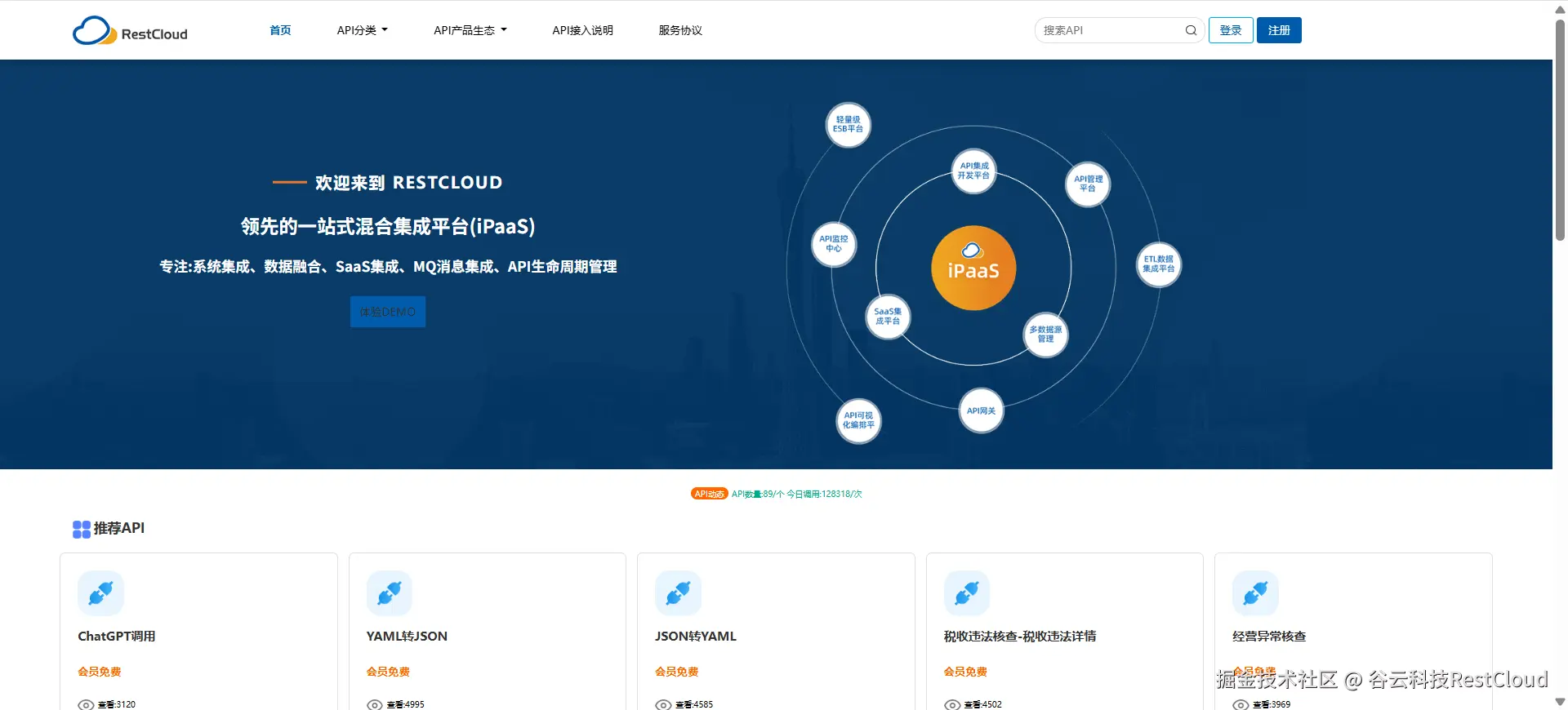
Task: Open the JSON转YAML API title
Action: pos(696,636)
